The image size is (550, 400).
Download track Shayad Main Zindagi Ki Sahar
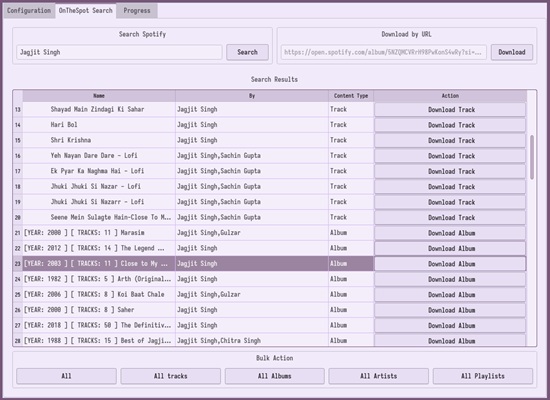[450, 109]
